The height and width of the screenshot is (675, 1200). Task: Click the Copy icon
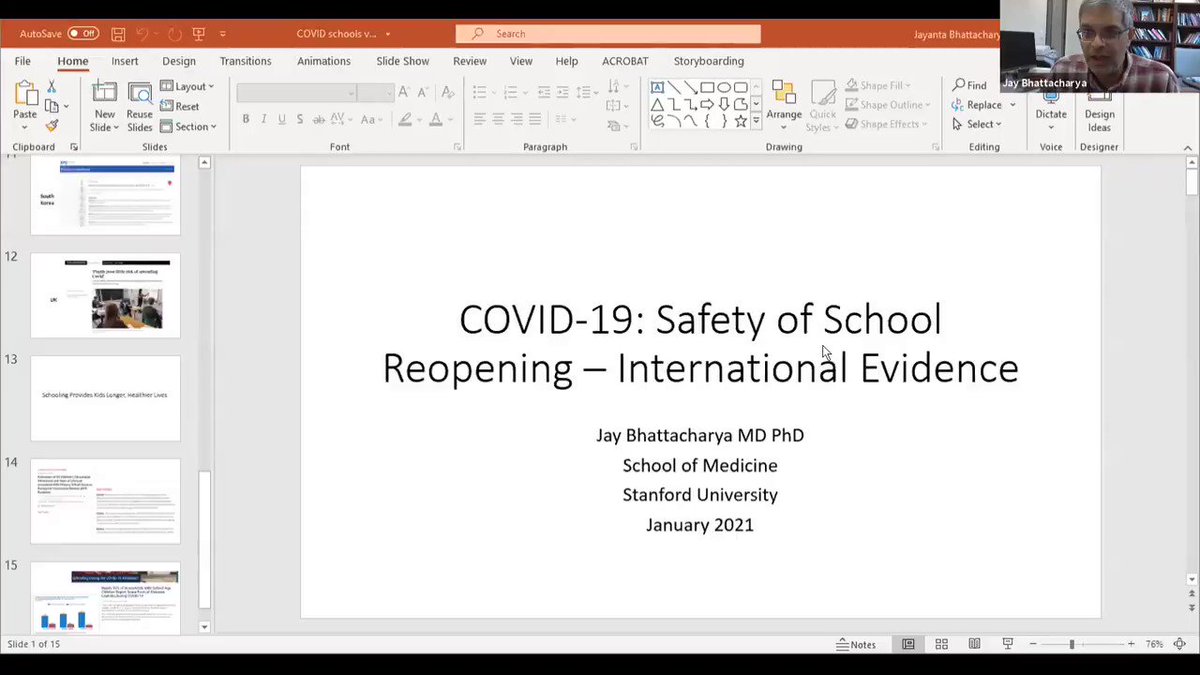(x=52, y=106)
